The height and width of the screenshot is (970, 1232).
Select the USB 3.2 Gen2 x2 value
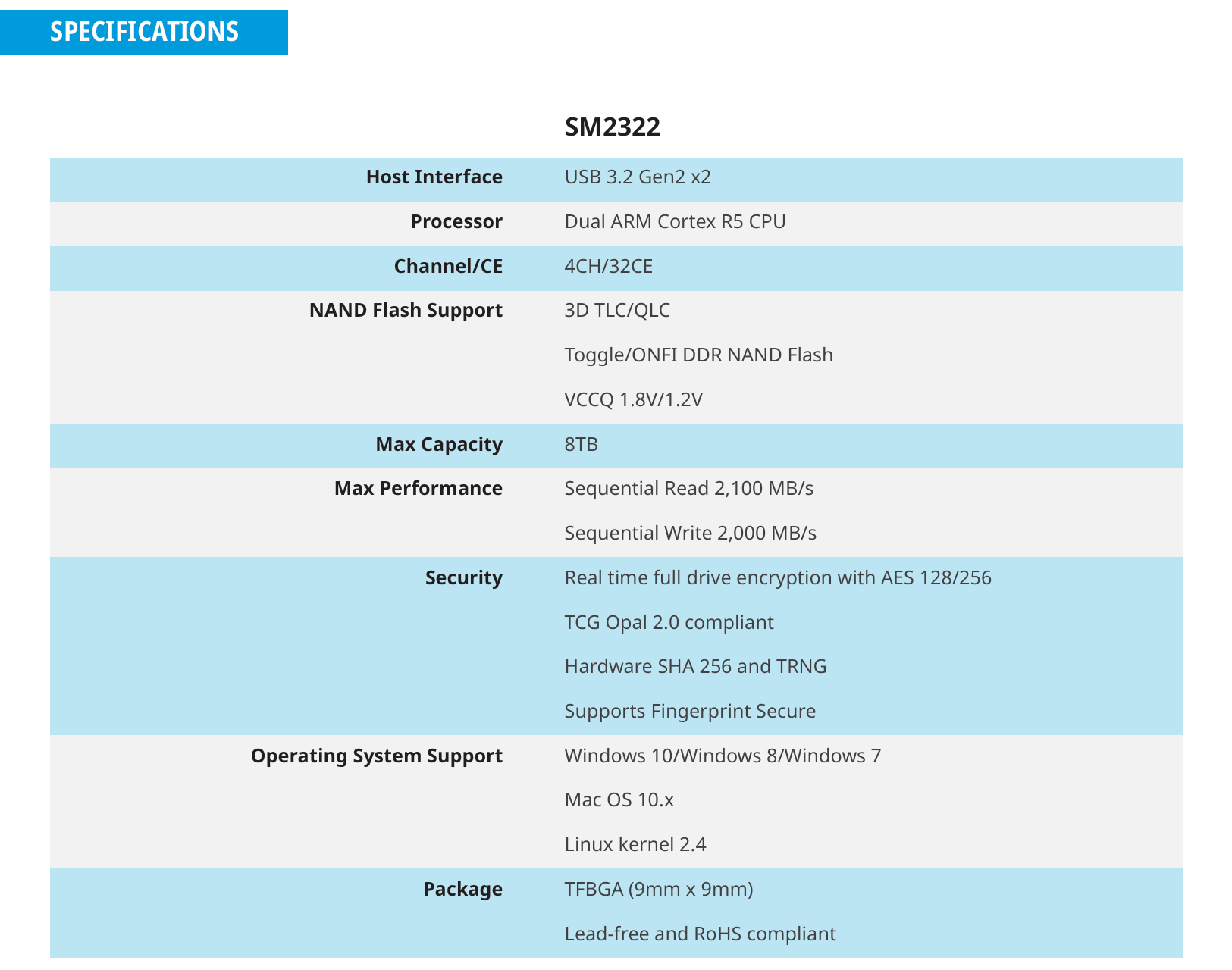[638, 177]
